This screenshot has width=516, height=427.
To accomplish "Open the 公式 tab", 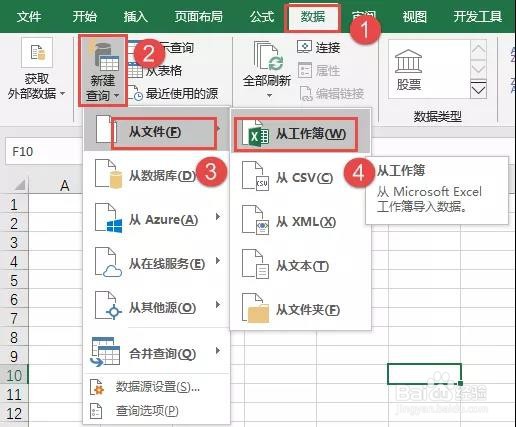I will pyautogui.click(x=262, y=16).
